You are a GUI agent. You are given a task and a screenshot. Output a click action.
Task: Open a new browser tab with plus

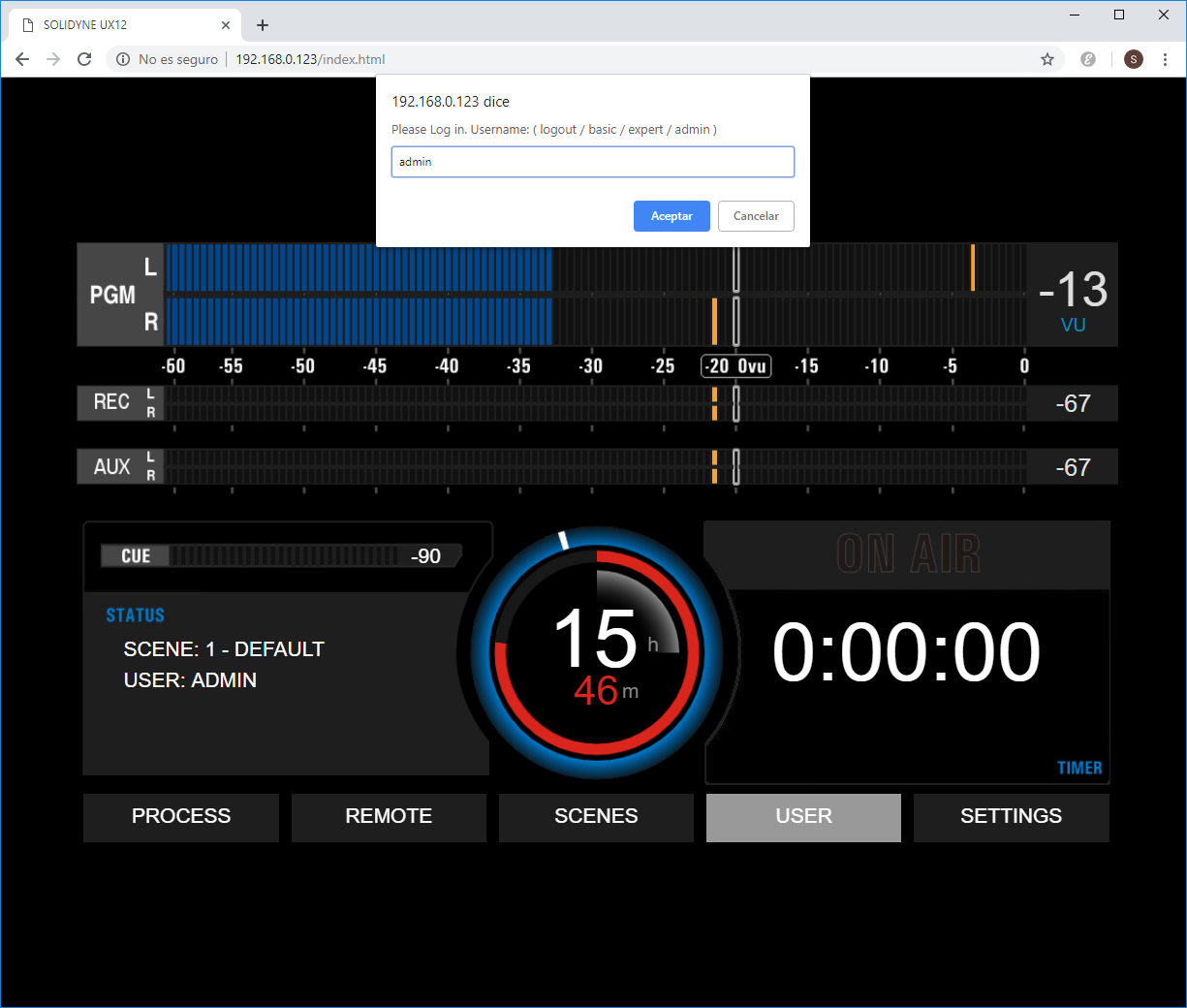point(263,25)
